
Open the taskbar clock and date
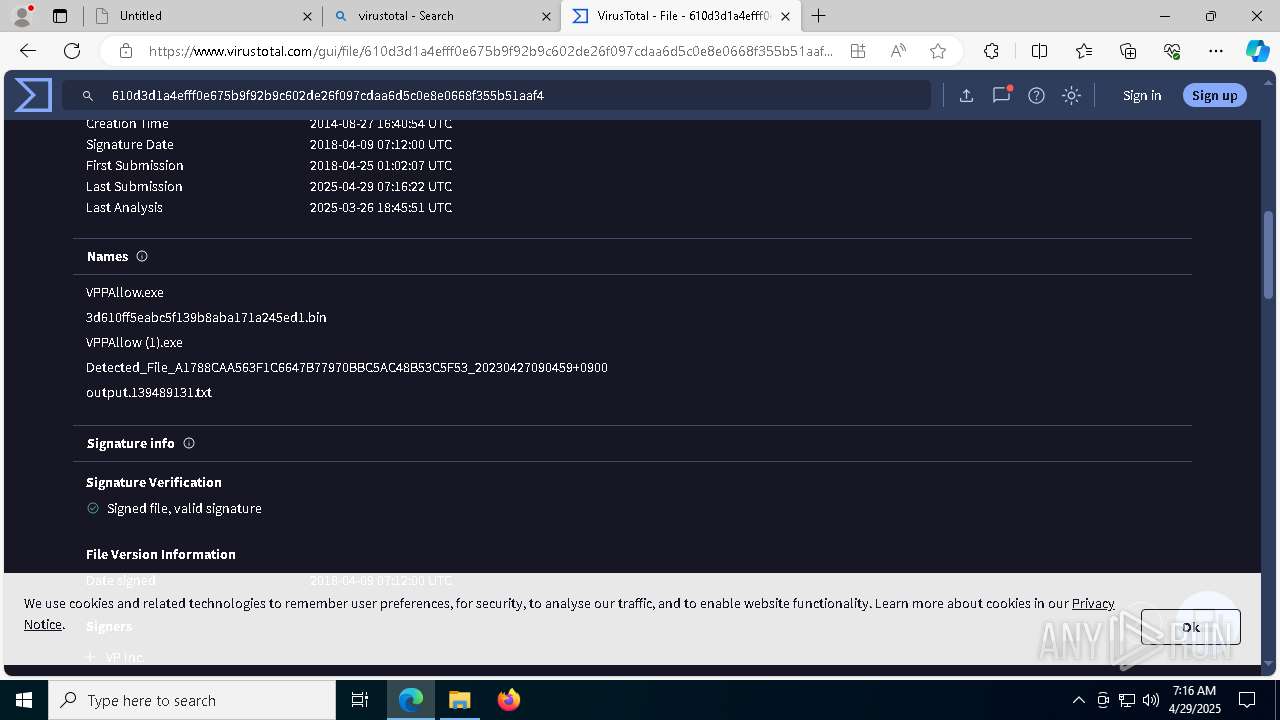click(x=1194, y=700)
